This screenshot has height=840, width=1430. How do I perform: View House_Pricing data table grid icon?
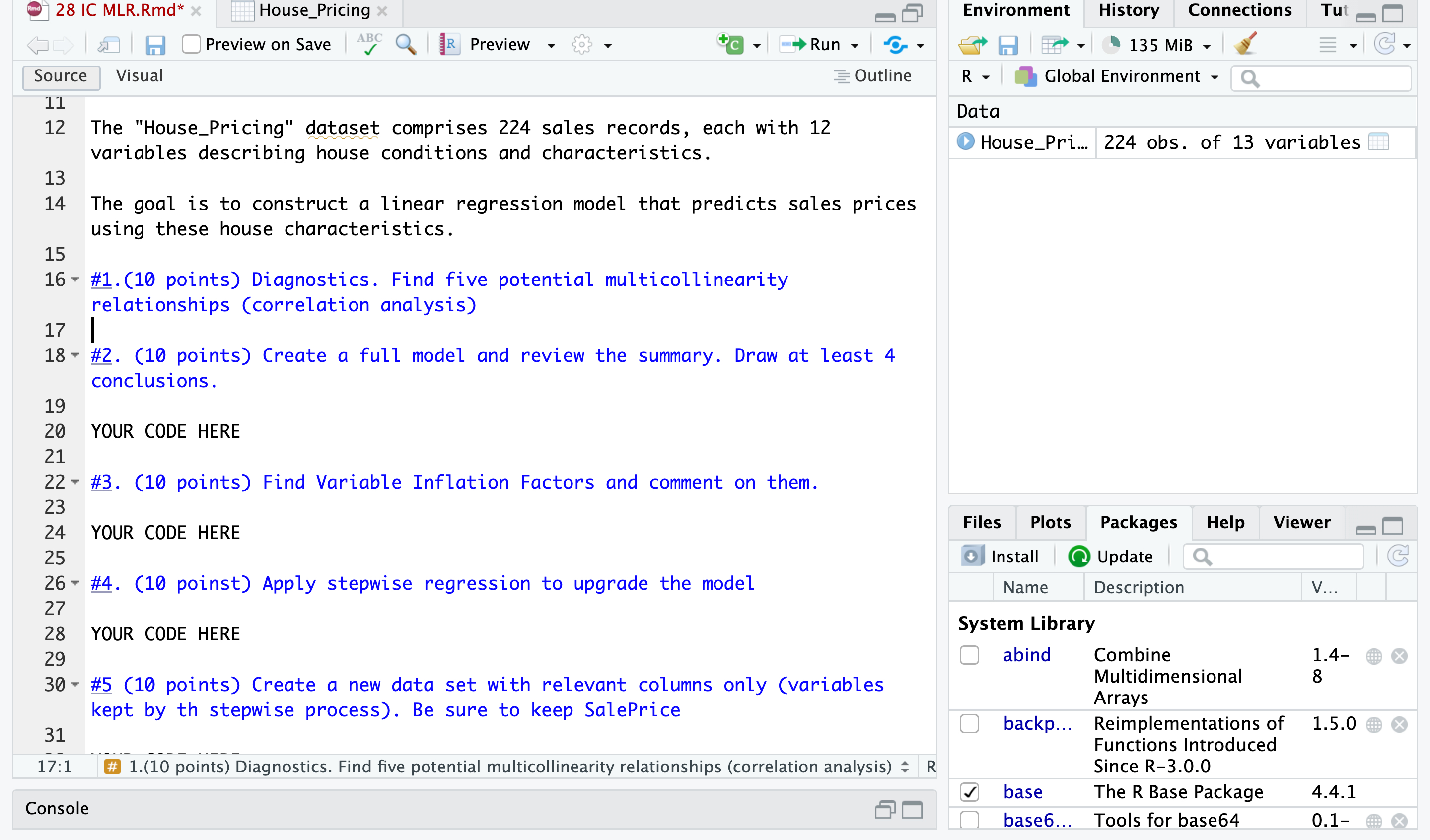point(1378,142)
